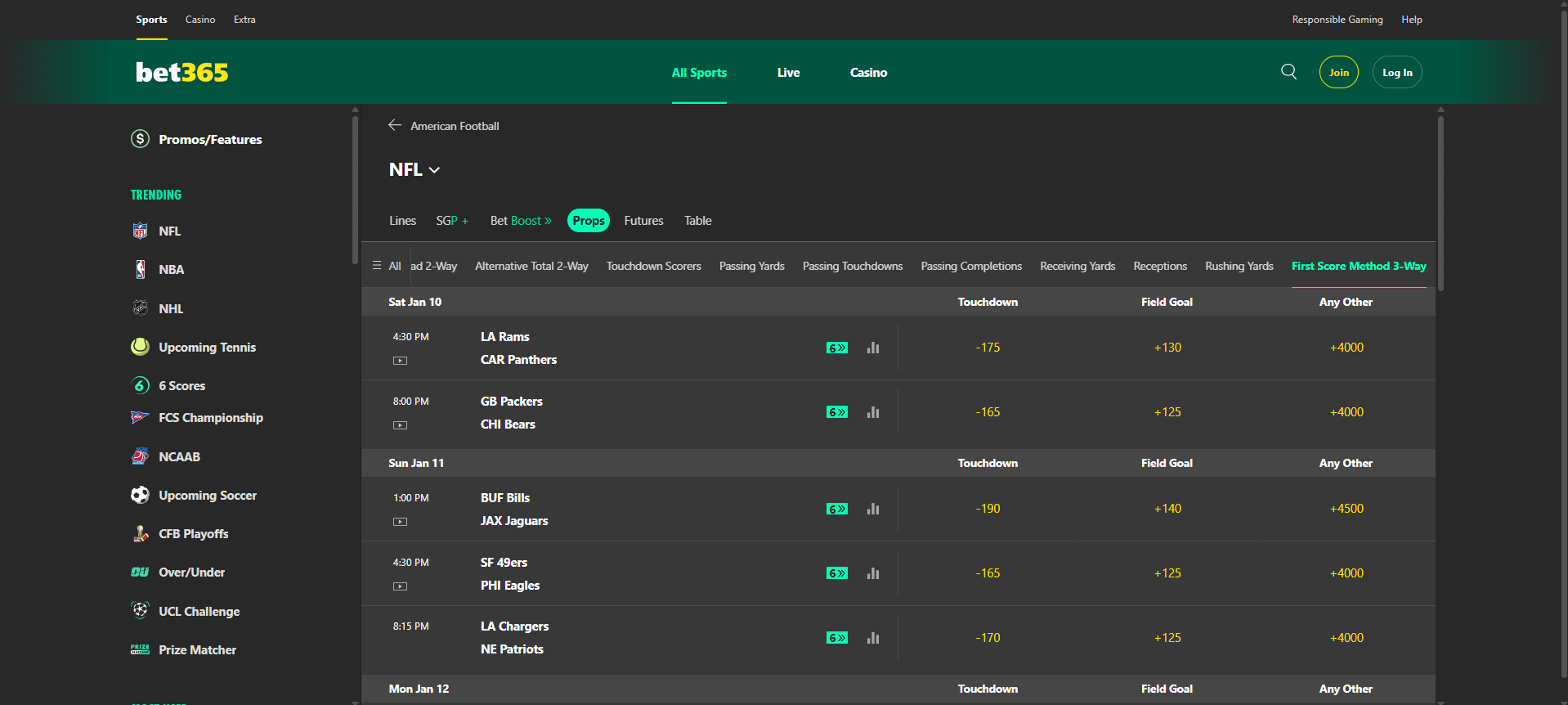The height and width of the screenshot is (705, 1568).
Task: Click the bet365 logo
Action: [181, 72]
